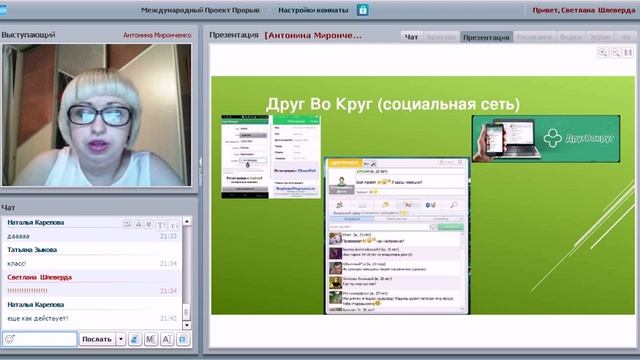Switch to the Чат tab
The height and width of the screenshot is (360, 640).
[x=411, y=37]
